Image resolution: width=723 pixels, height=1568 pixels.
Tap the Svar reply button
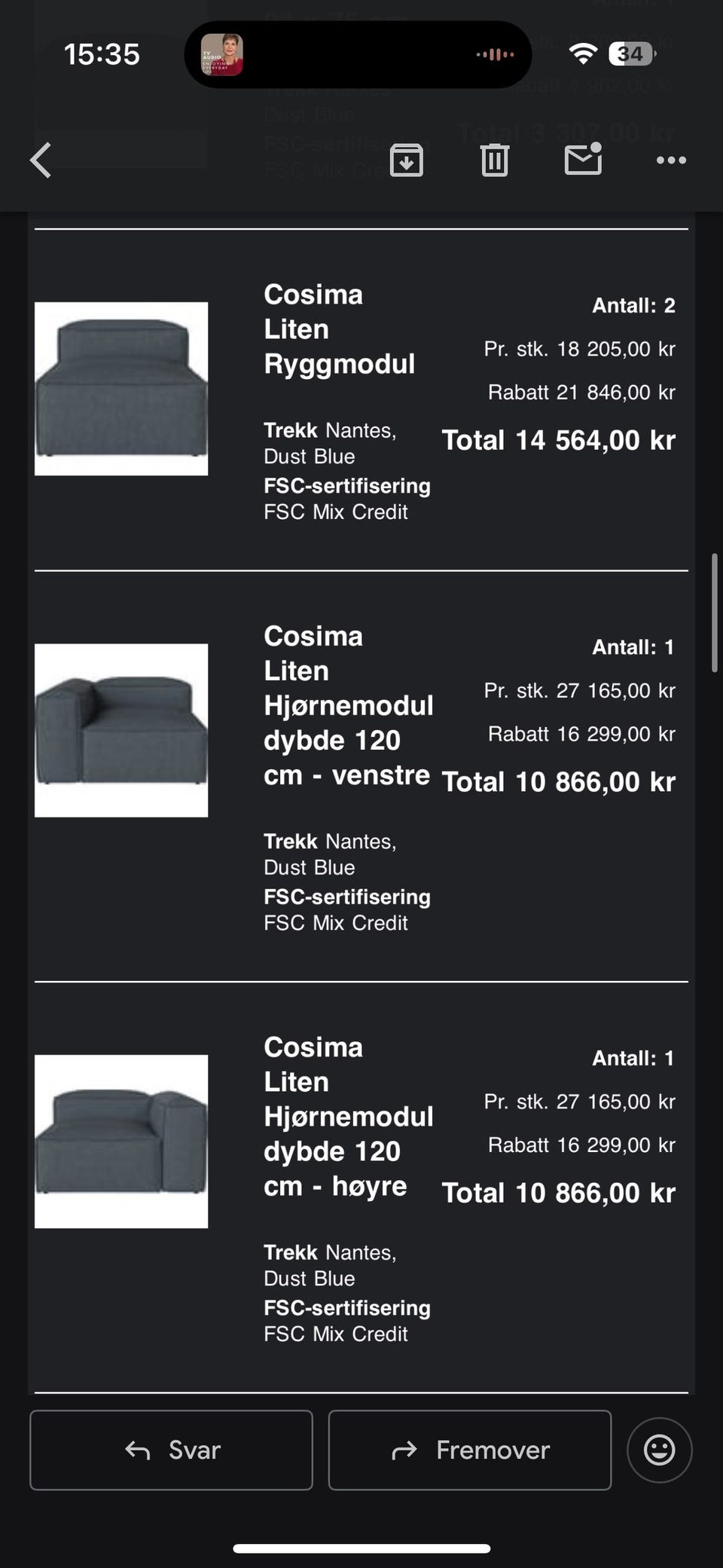(171, 1450)
